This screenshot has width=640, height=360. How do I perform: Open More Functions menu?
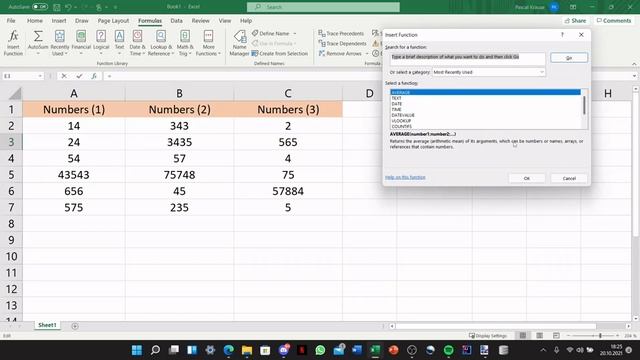[x=208, y=43]
